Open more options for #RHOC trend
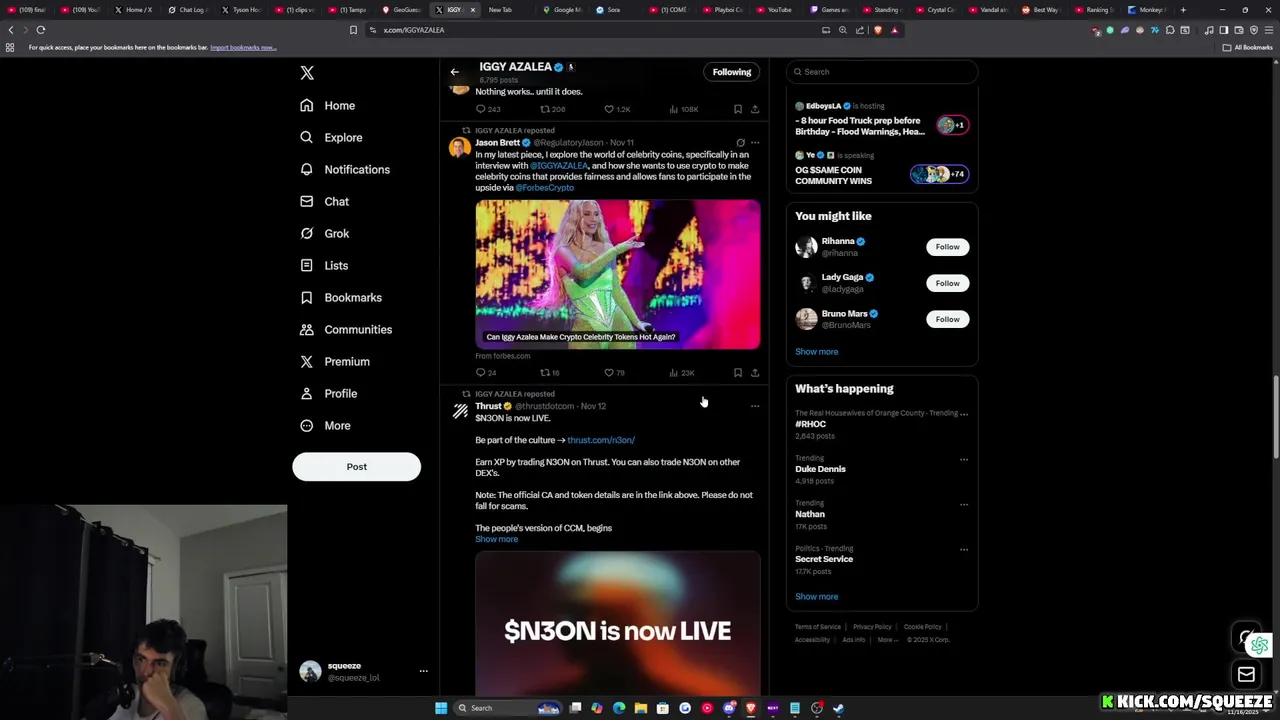The height and width of the screenshot is (720, 1280). click(x=964, y=413)
